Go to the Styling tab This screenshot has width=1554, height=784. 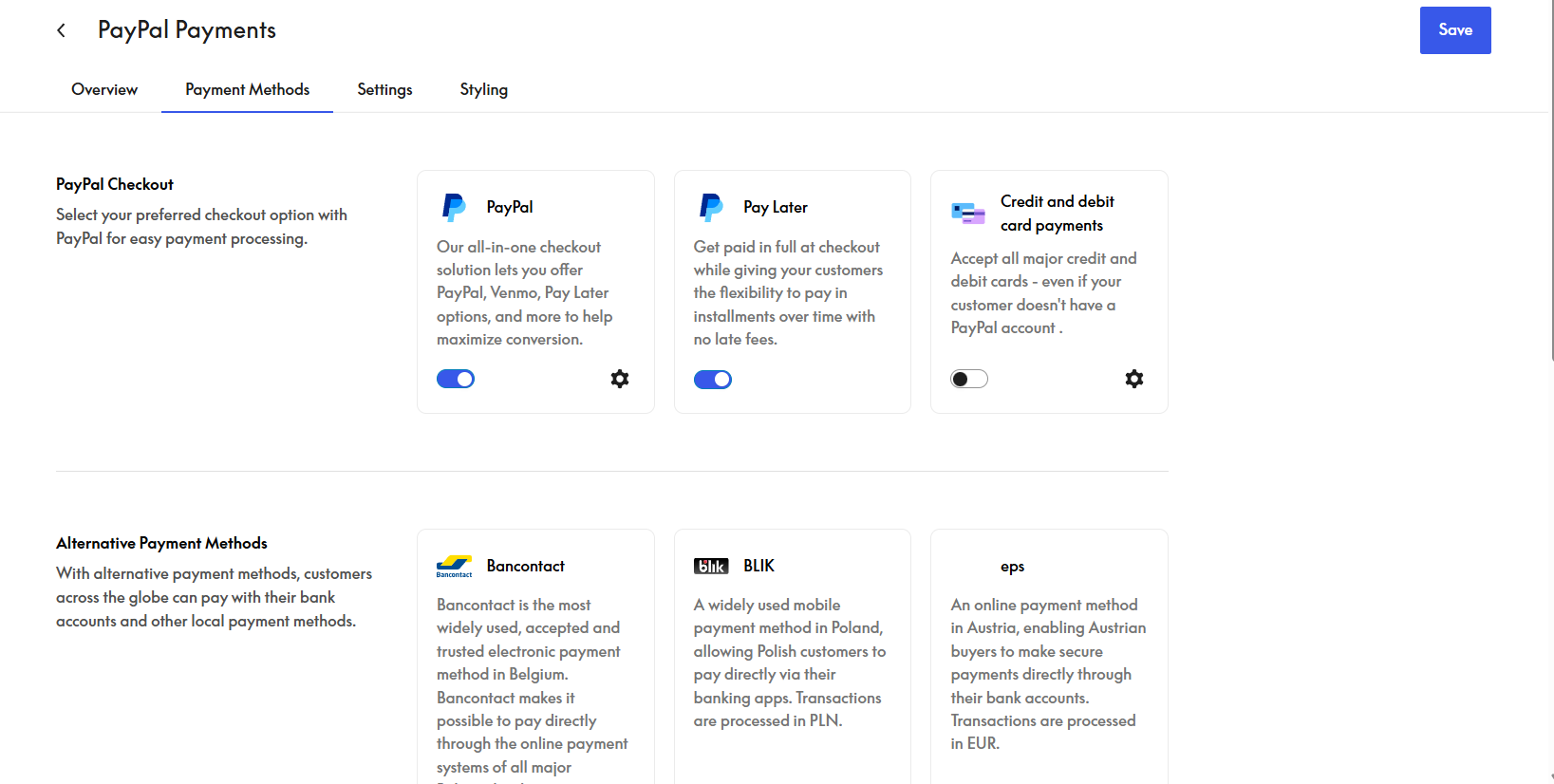coord(483,89)
